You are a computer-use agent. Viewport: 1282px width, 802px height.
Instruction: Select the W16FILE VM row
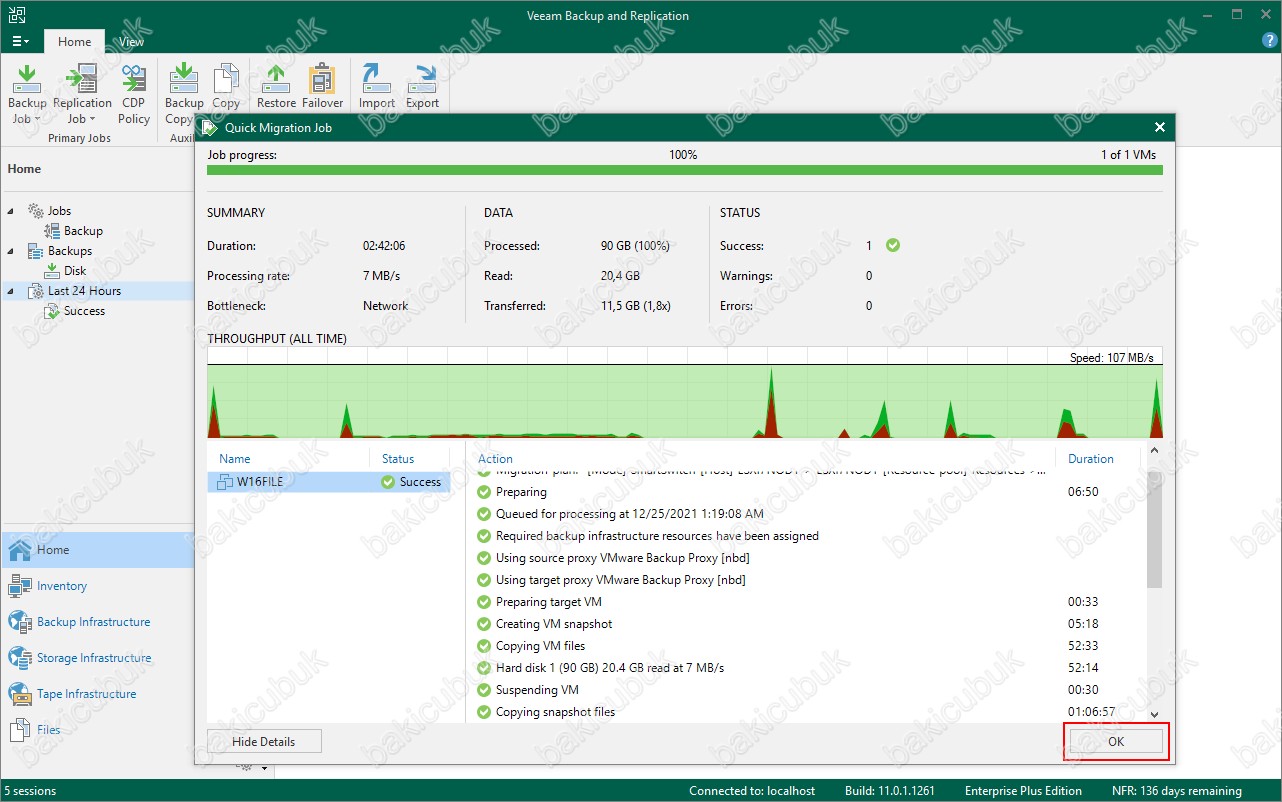pyautogui.click(x=328, y=482)
